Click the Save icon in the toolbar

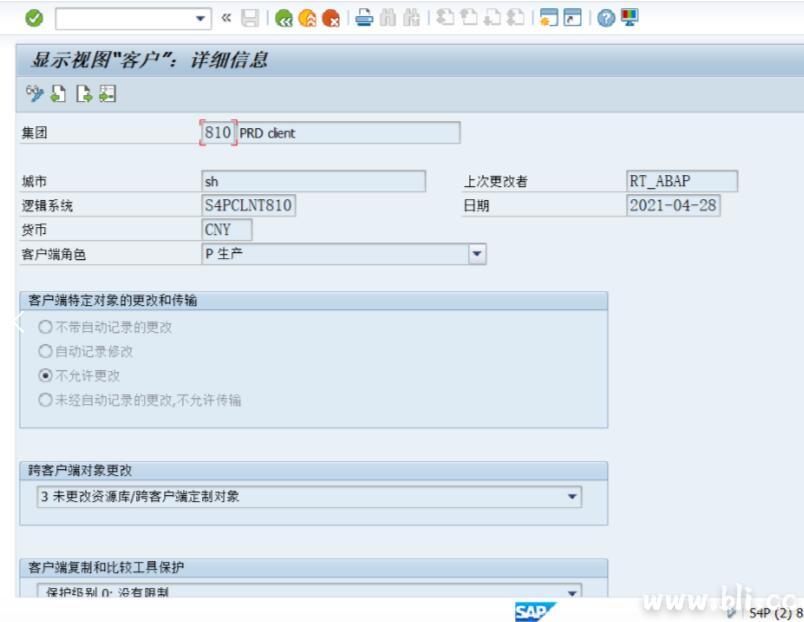pyautogui.click(x=252, y=16)
